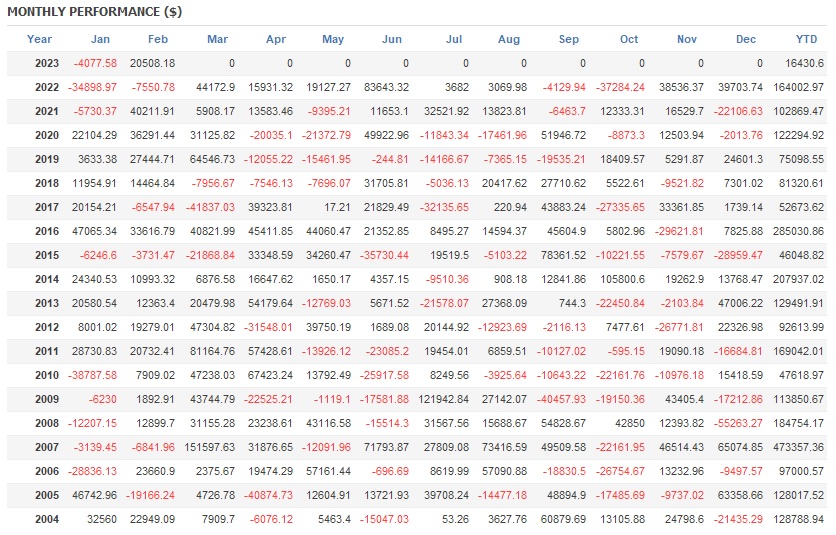Image resolution: width=836 pixels, height=535 pixels.
Task: Select the 2023 year row label
Action: point(47,63)
